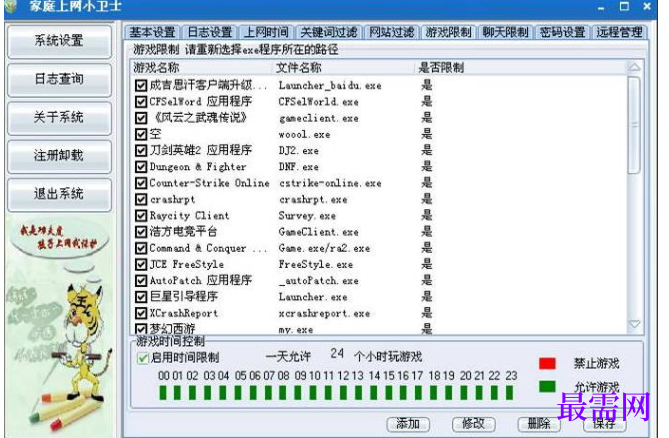Viewport: 669px width, 438px height.
Task: Click the 添加 button
Action: (x=408, y=424)
